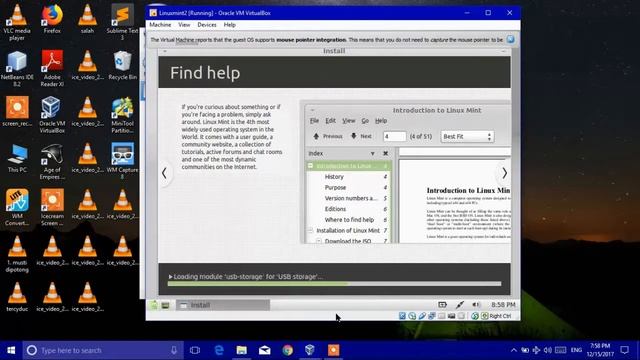The width and height of the screenshot is (640, 360).
Task: Select the Recycle Bin desktop icon
Action: [x=122, y=65]
